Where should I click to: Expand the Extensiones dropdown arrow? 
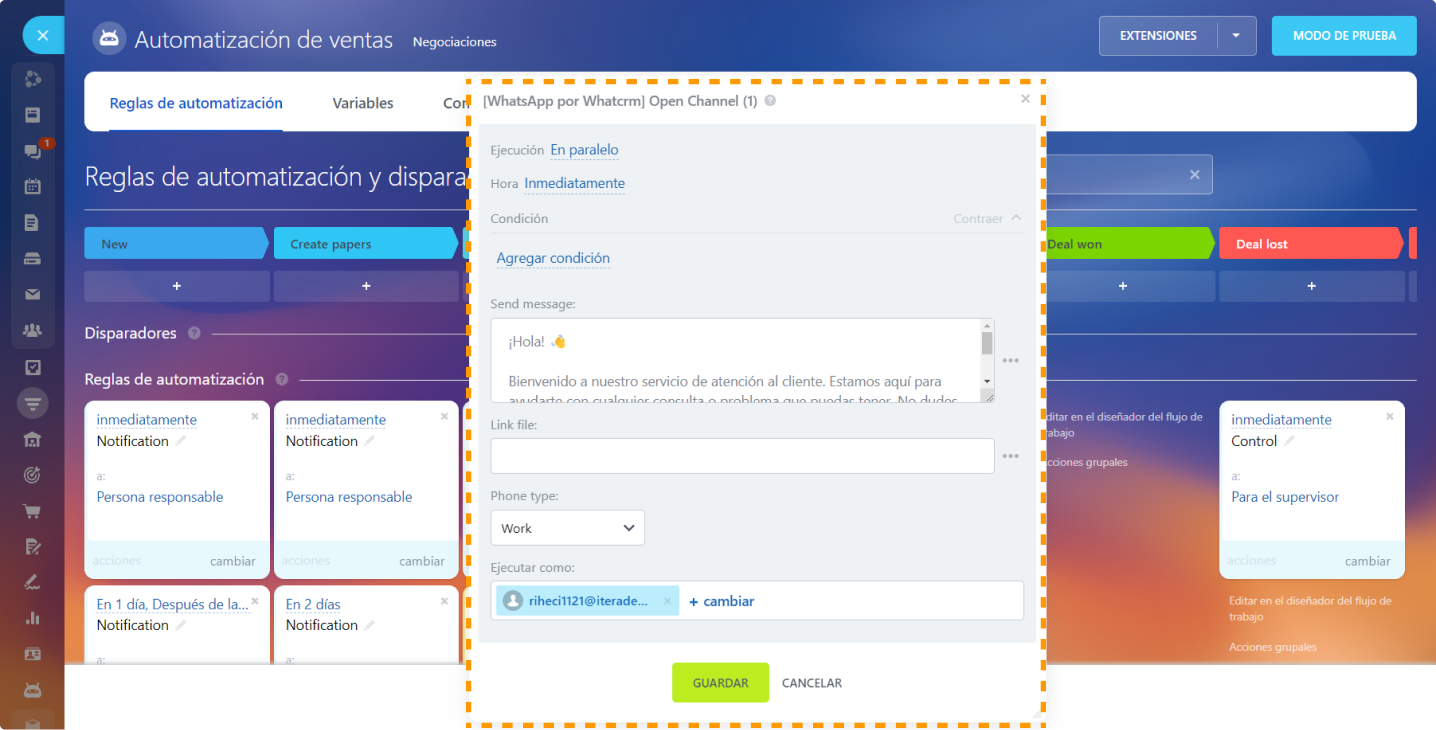tap(1236, 36)
